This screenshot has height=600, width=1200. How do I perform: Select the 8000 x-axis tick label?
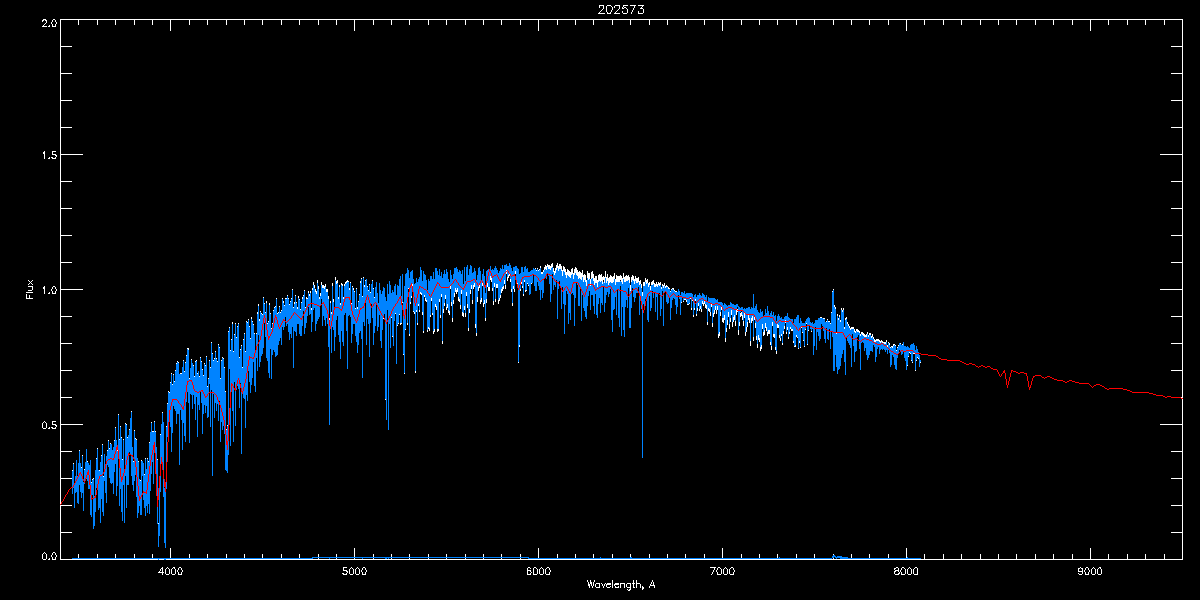click(x=906, y=572)
